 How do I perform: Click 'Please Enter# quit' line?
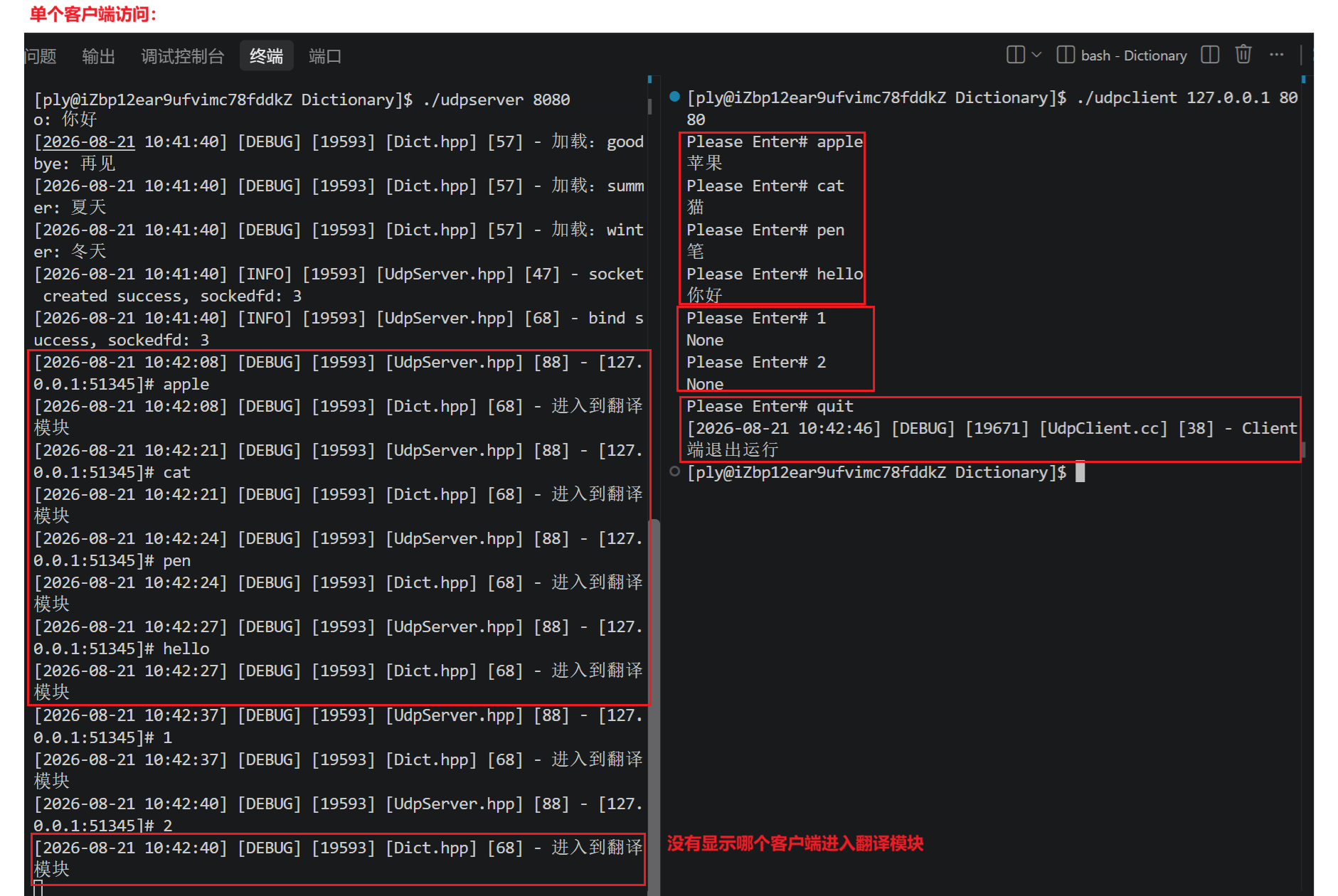point(770,406)
